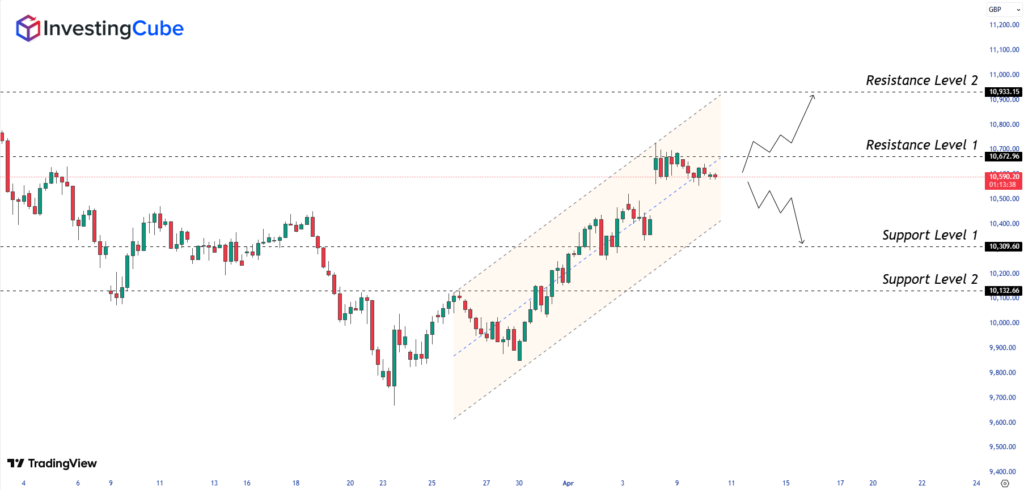Open chart settings gear at bottom-right corner

[1004, 482]
